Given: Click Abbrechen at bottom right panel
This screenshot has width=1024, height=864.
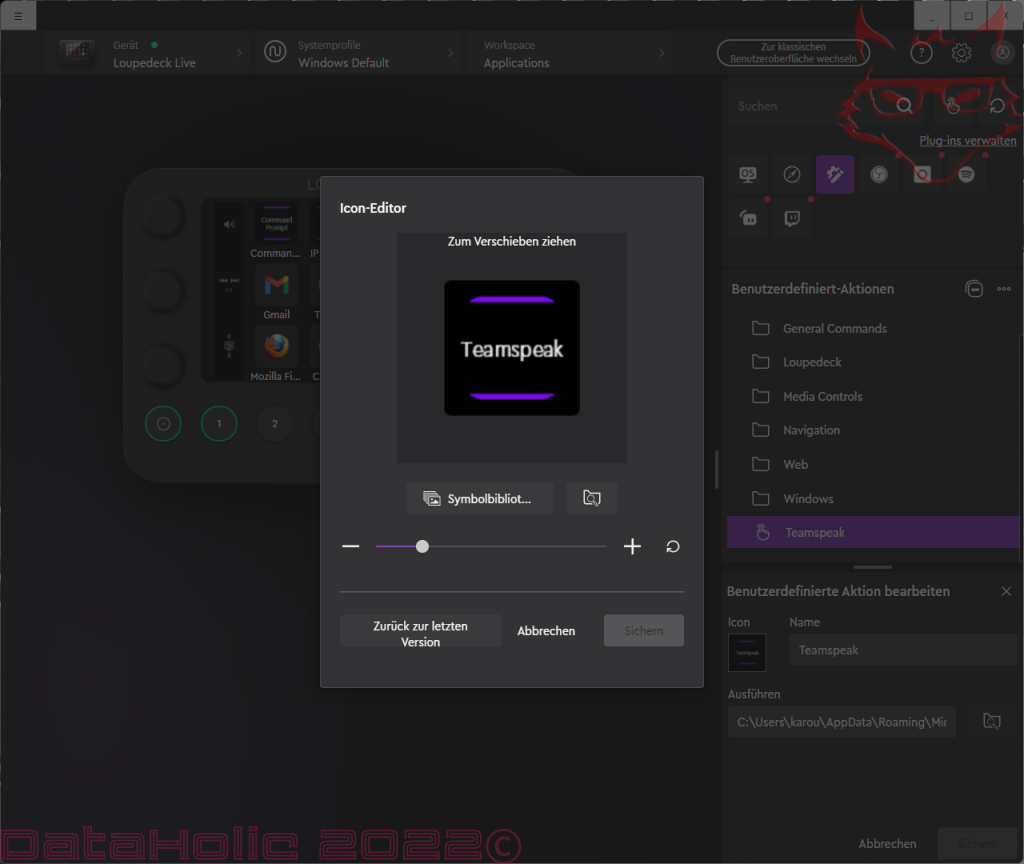Looking at the screenshot, I should [887, 844].
